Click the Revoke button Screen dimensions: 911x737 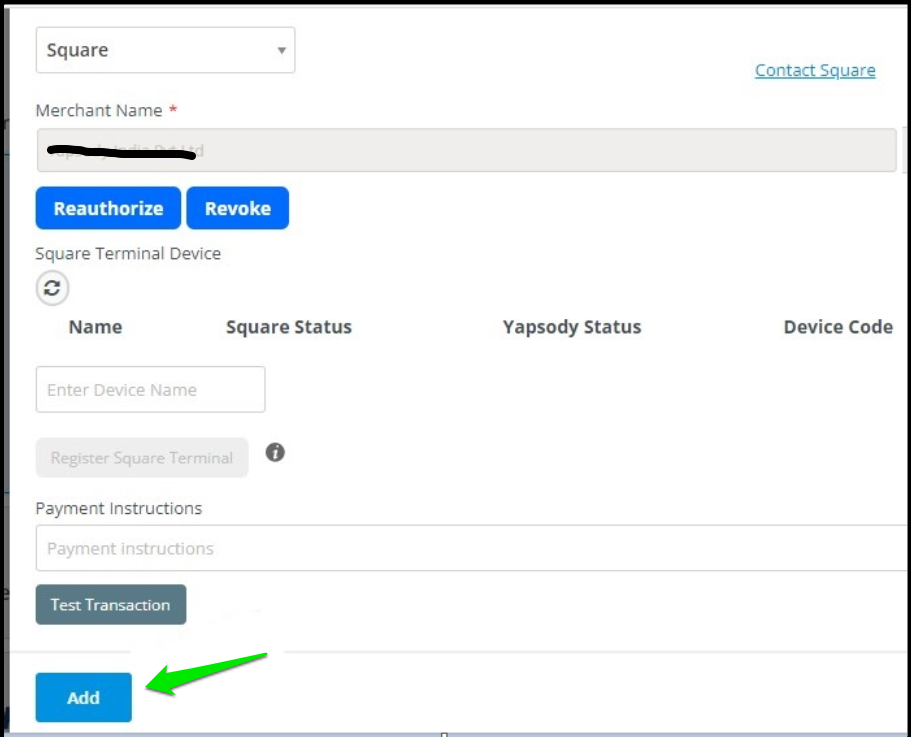[238, 208]
